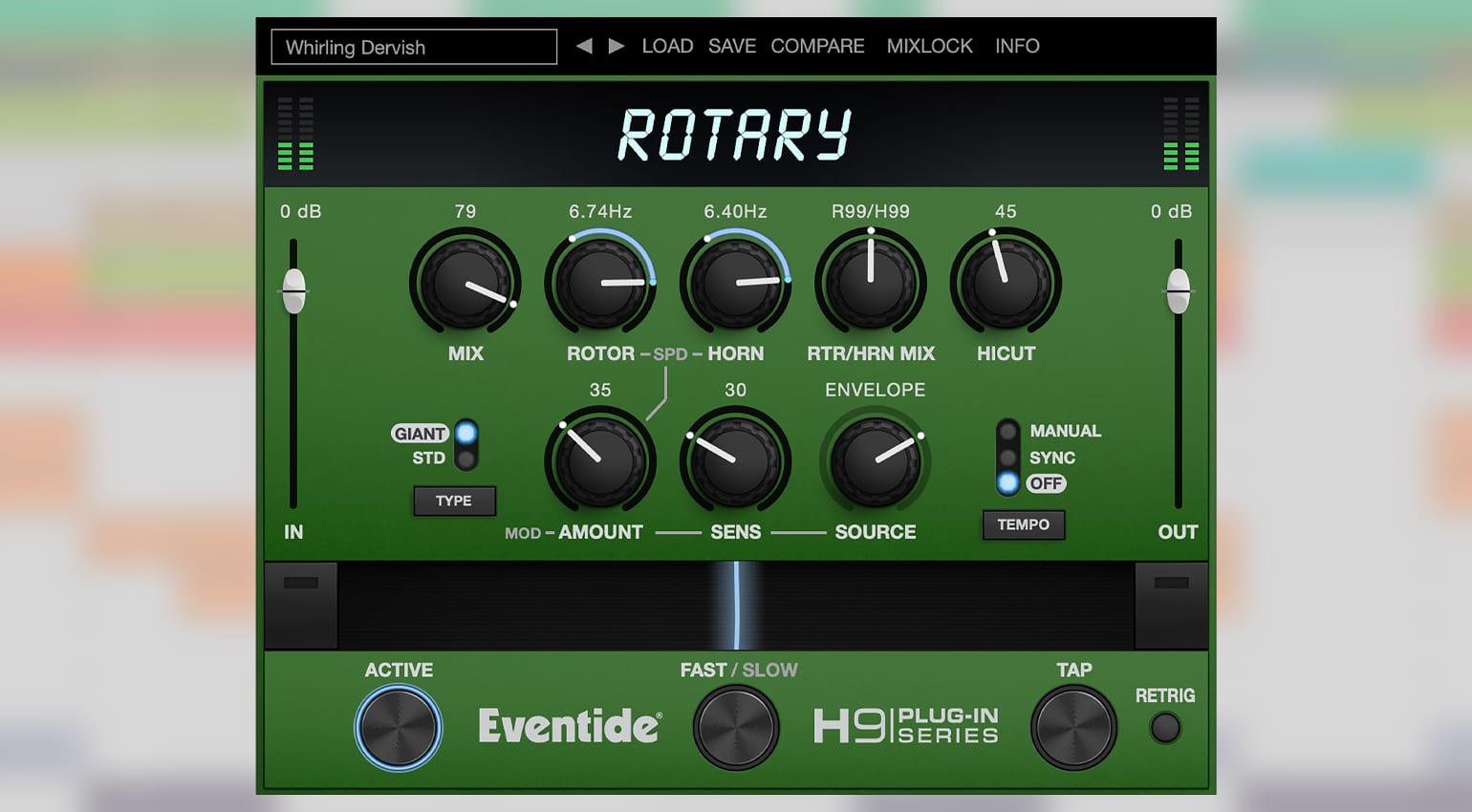Move the OUT level slider

(x=1178, y=289)
